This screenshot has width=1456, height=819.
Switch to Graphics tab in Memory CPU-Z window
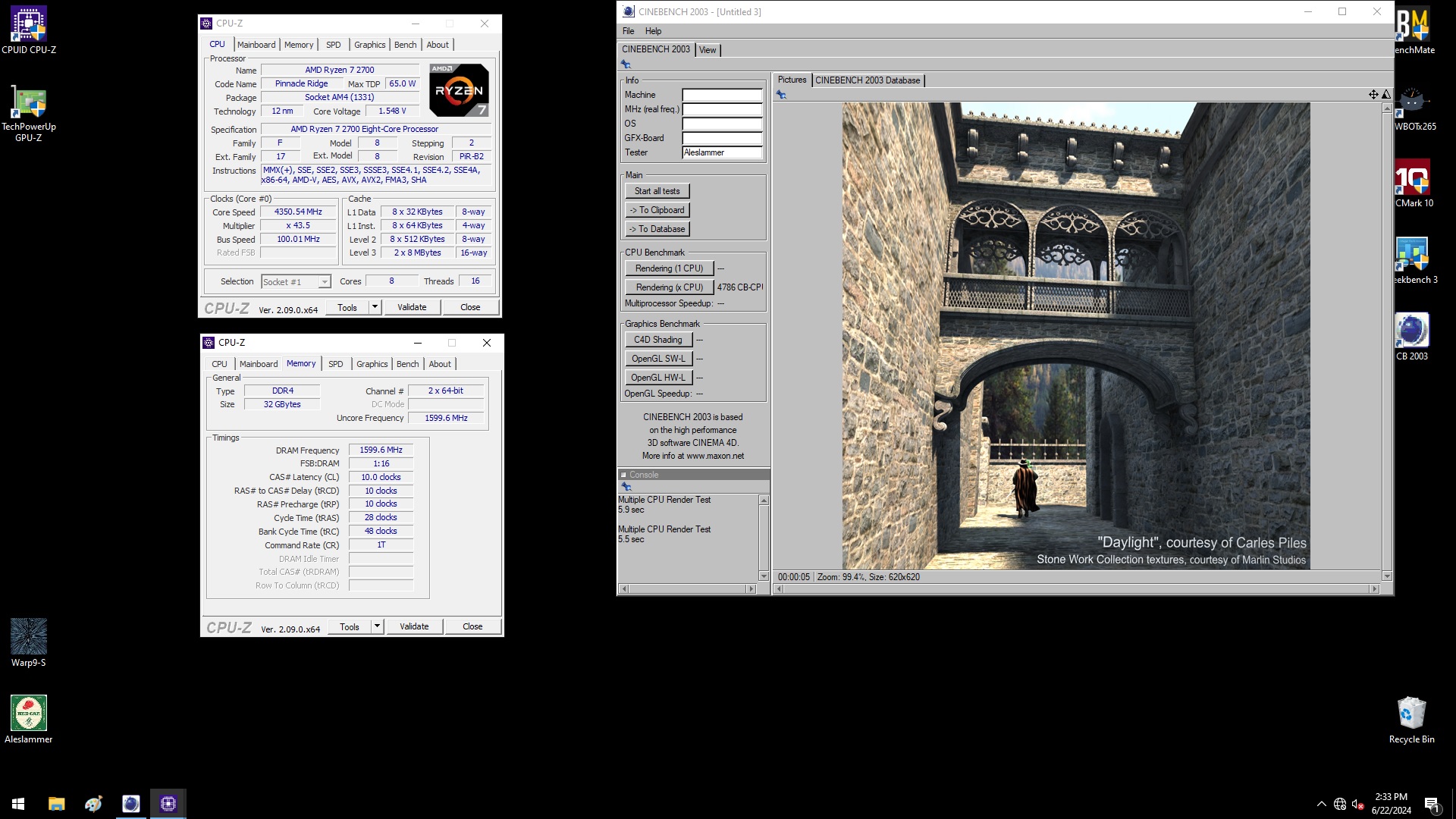(372, 364)
